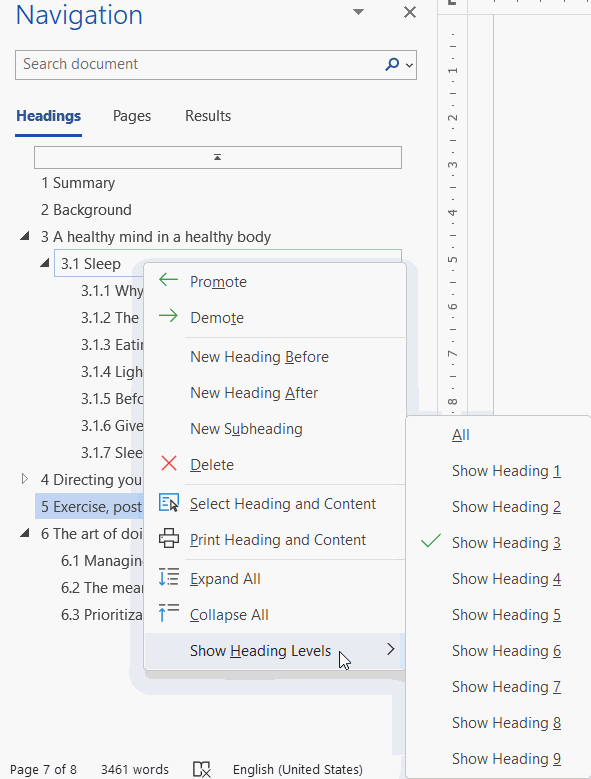Click English (United States) language button
591x779 pixels.
coord(297,769)
